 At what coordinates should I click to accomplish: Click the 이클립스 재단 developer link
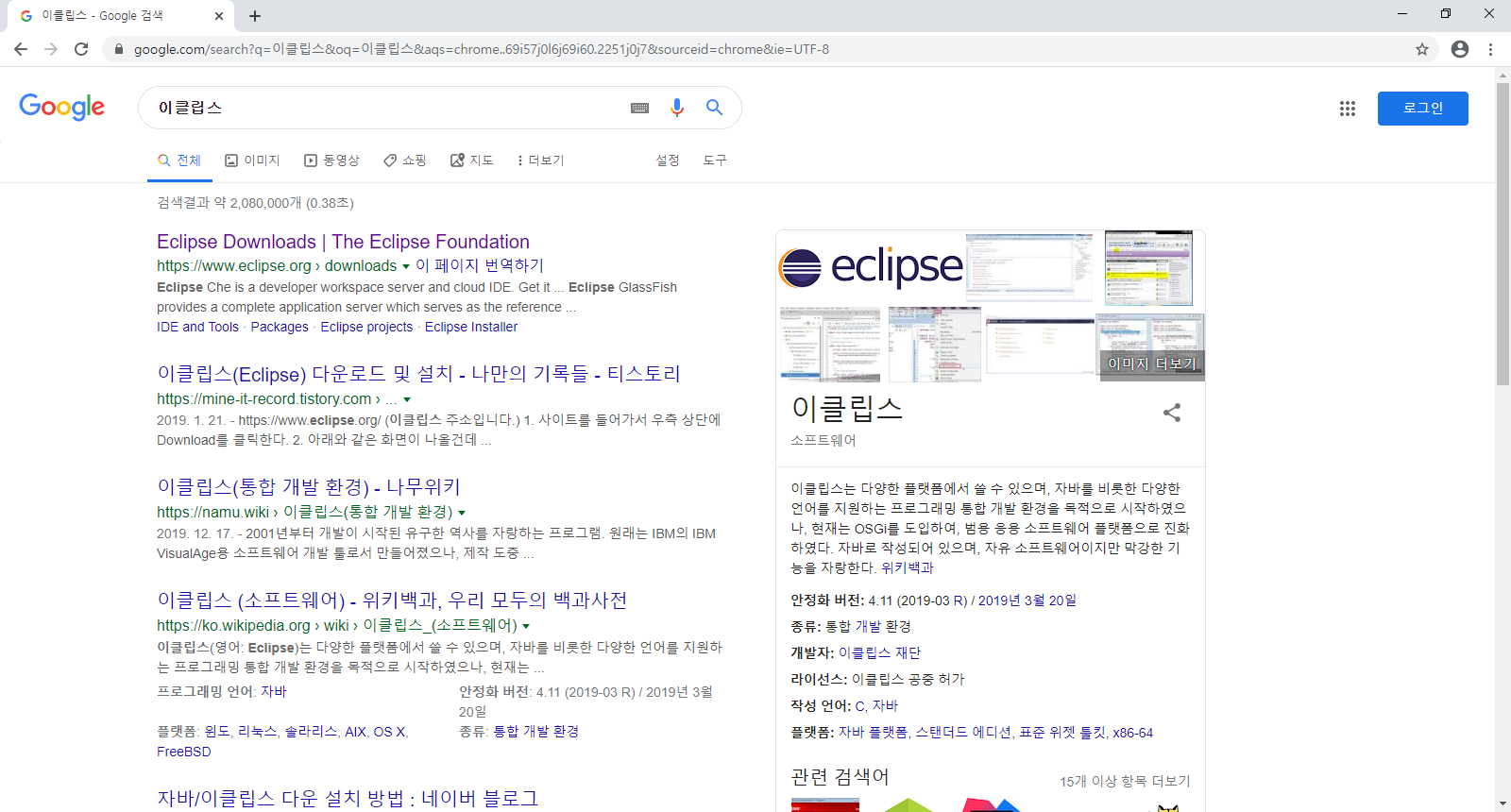coord(879,653)
